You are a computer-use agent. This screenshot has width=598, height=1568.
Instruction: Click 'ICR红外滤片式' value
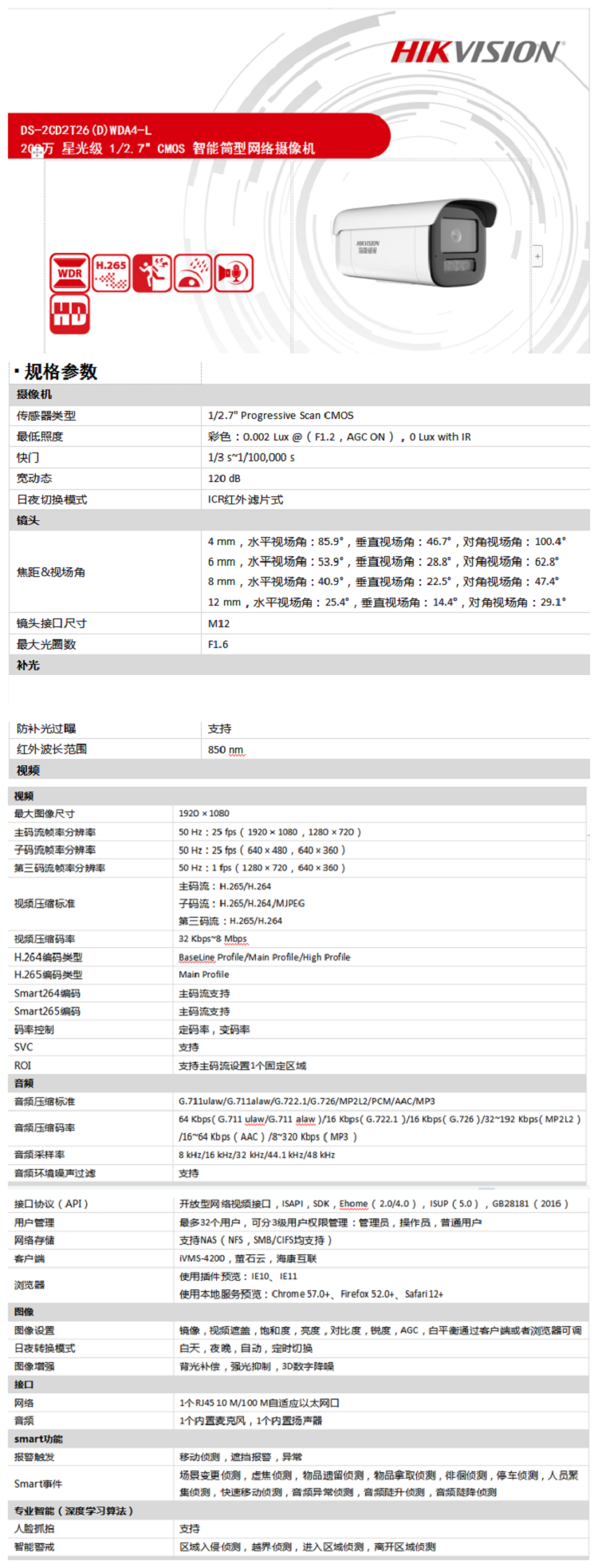pos(246,500)
